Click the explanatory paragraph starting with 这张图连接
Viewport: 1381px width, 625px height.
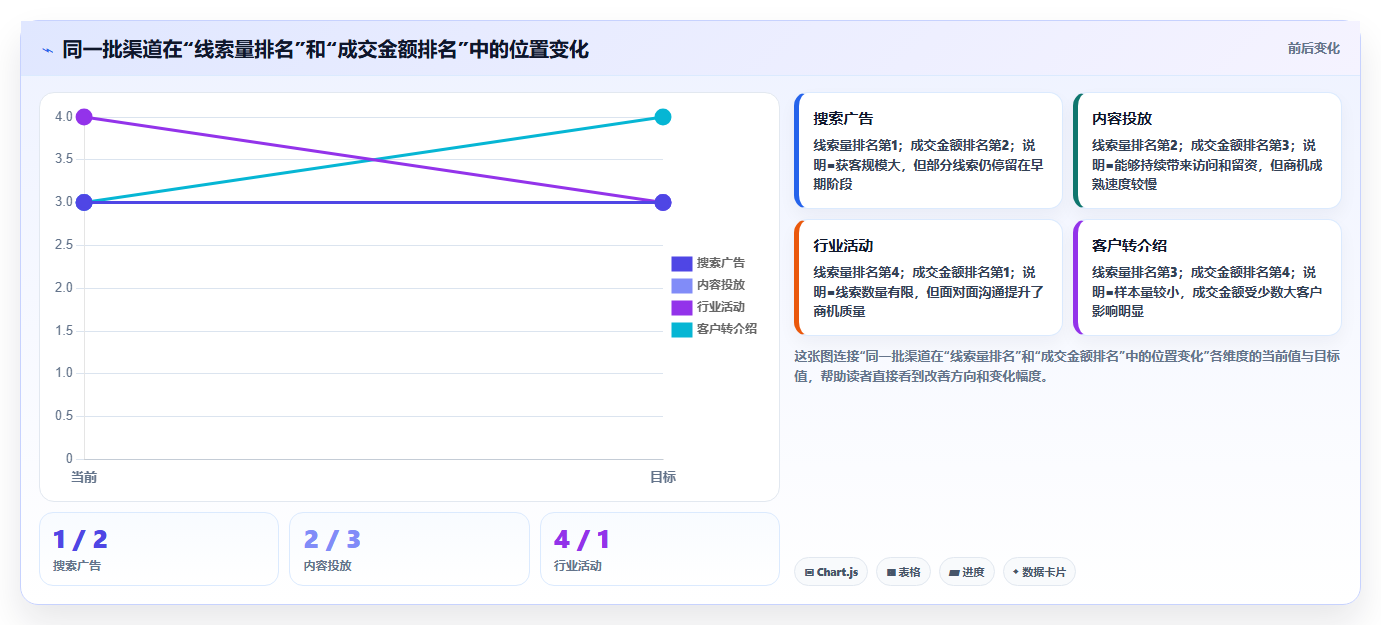point(1067,366)
